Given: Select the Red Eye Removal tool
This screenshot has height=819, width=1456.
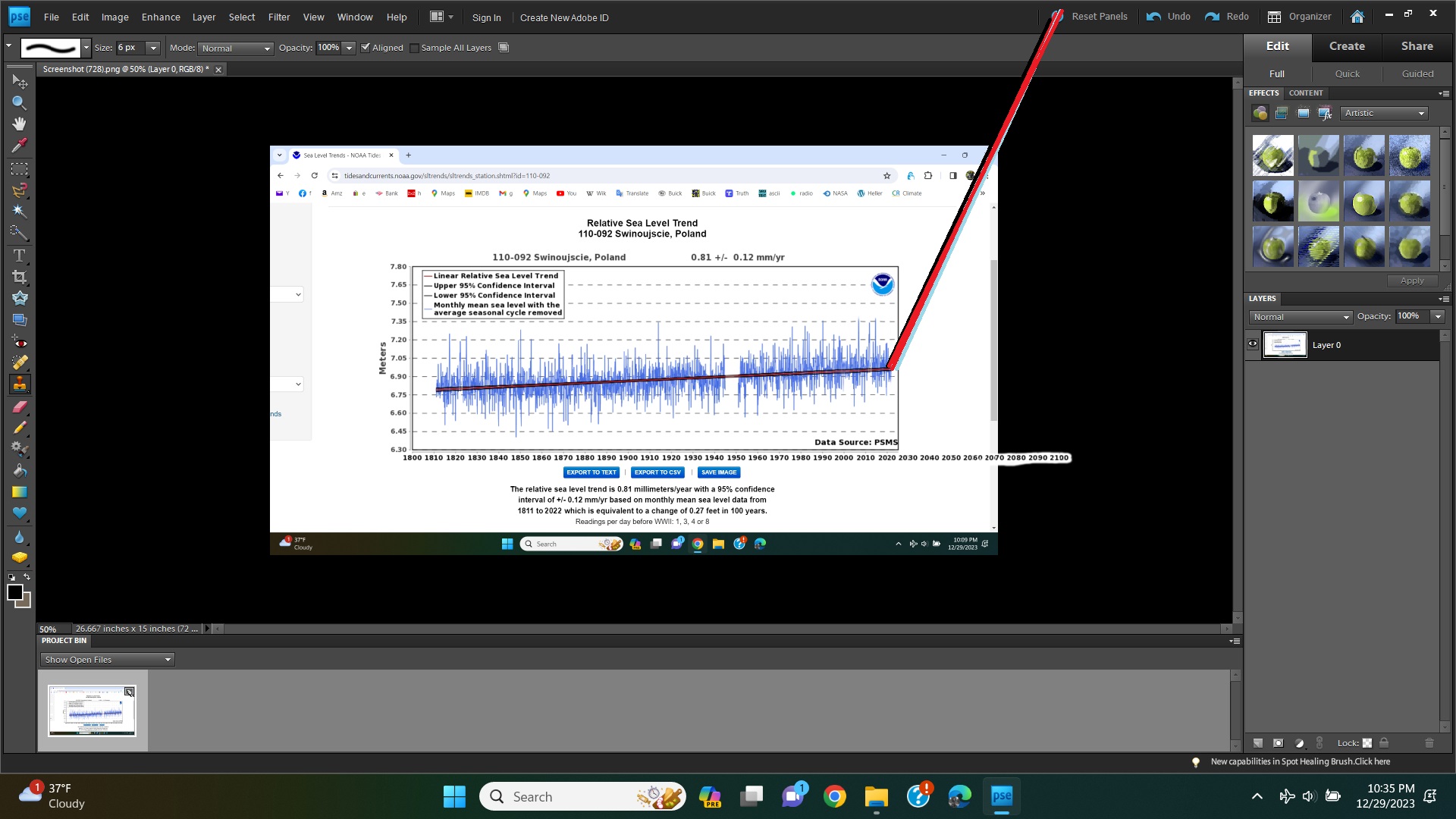Looking at the screenshot, I should pyautogui.click(x=19, y=342).
